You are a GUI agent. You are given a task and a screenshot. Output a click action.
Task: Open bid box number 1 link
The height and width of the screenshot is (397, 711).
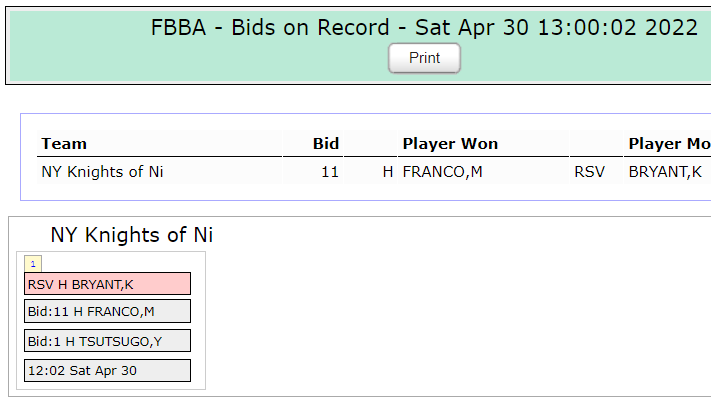click(x=33, y=264)
